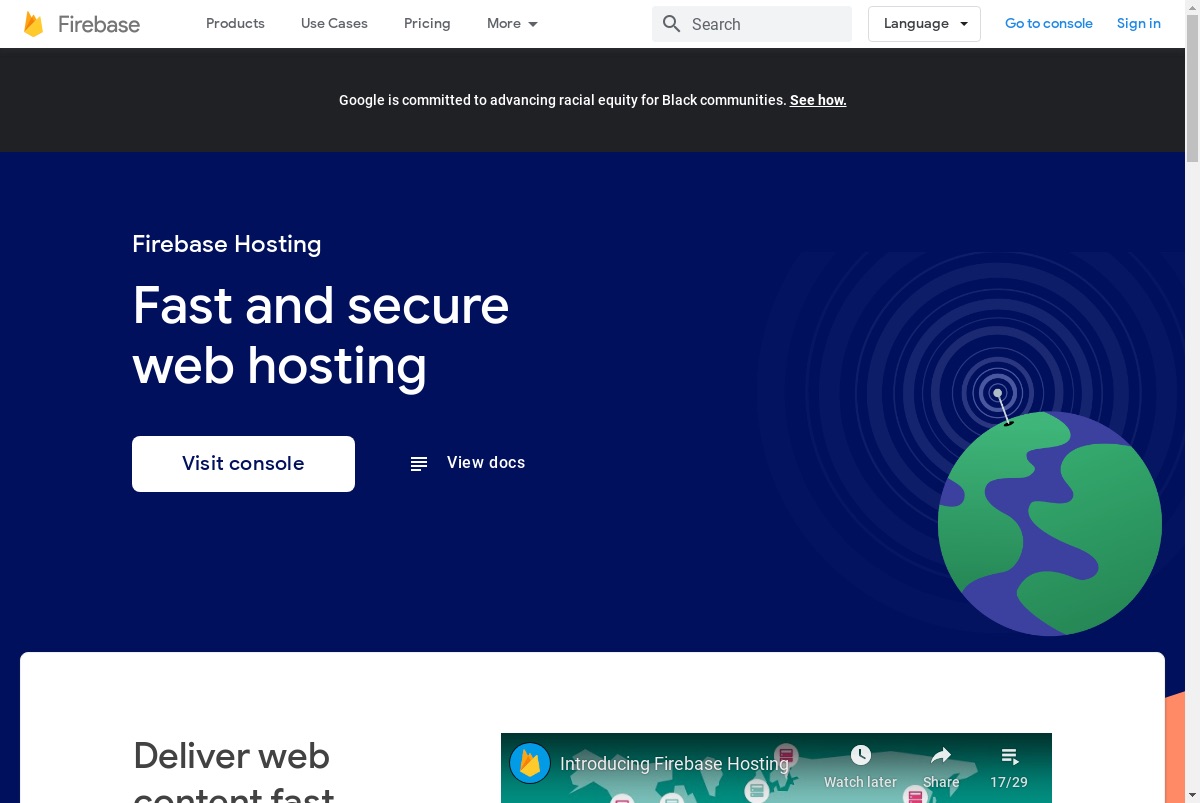Click the Firebase Hosting subtitle text
The image size is (1200, 803).
(x=227, y=244)
